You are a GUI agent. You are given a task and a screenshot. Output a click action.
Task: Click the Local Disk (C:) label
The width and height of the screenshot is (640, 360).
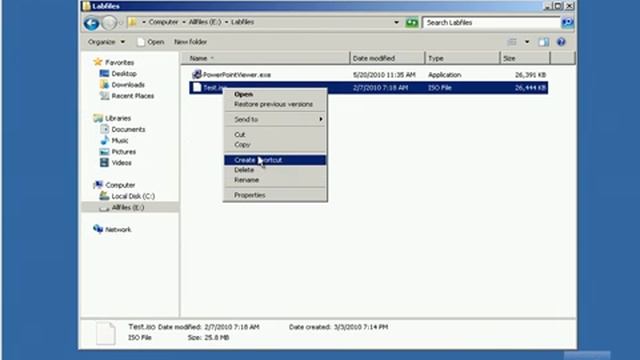coord(133,196)
